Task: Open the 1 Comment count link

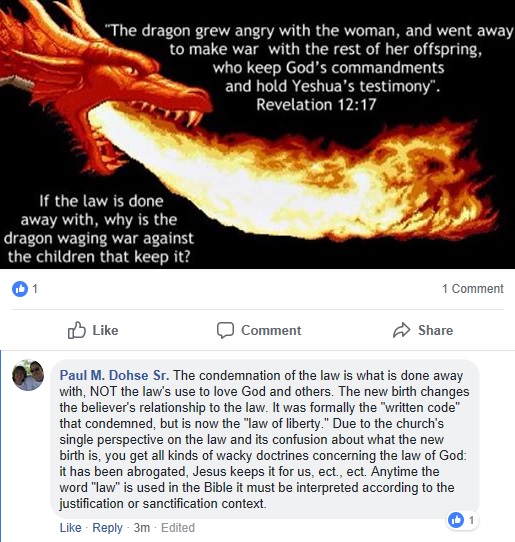Action: [473, 289]
